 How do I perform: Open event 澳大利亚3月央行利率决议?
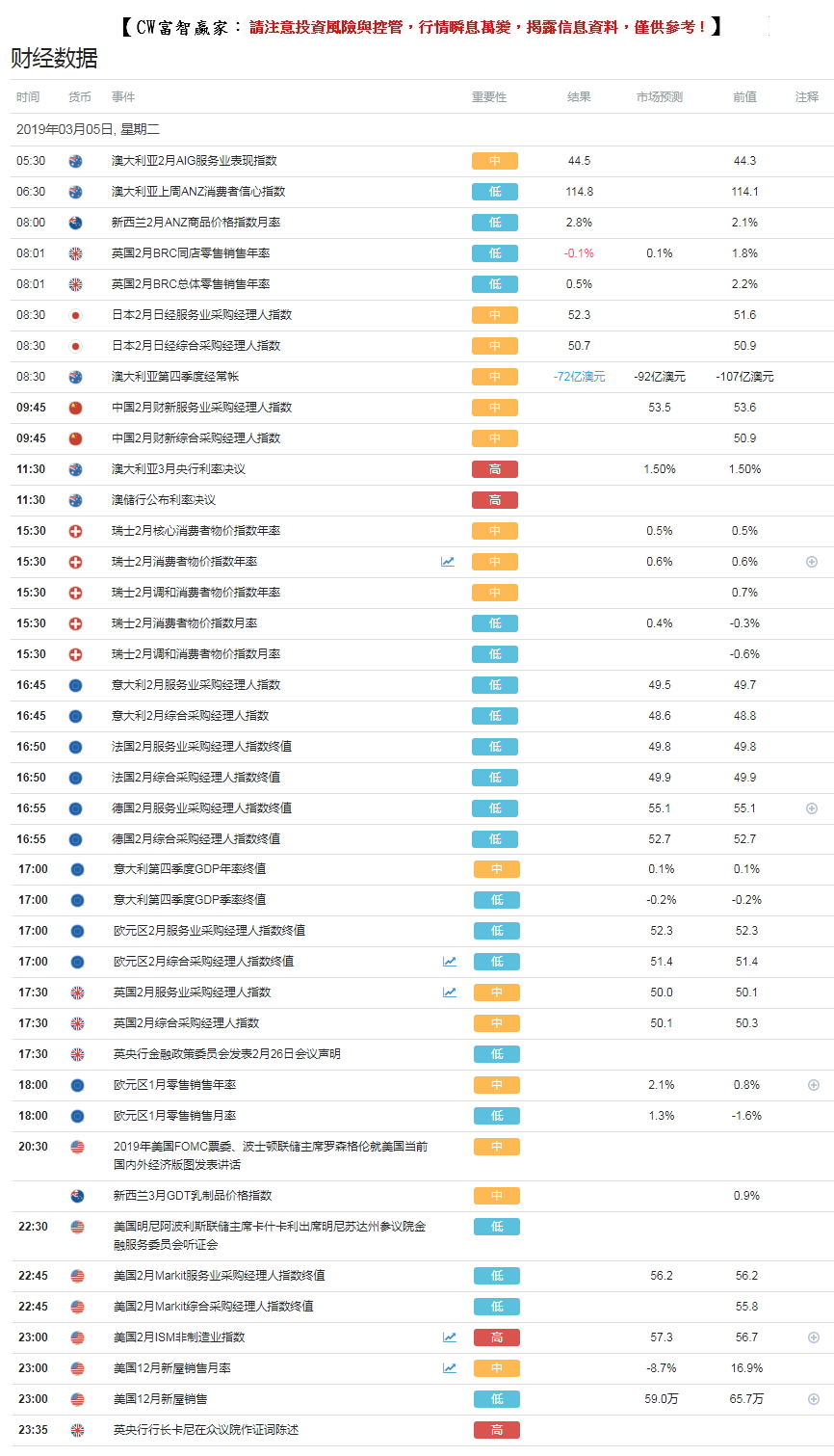pyautogui.click(x=178, y=469)
